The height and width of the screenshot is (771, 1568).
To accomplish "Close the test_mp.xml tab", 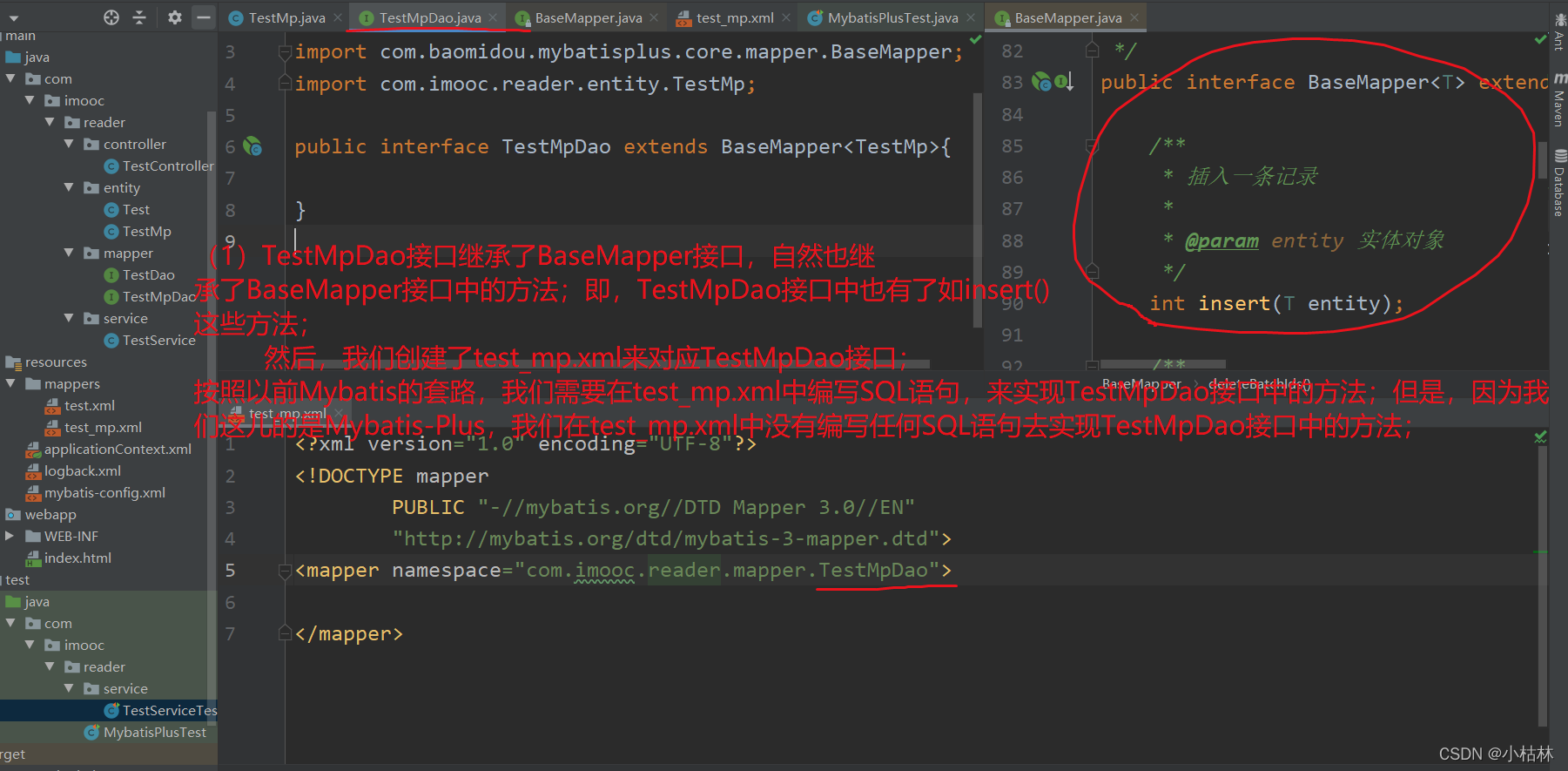I will [786, 17].
